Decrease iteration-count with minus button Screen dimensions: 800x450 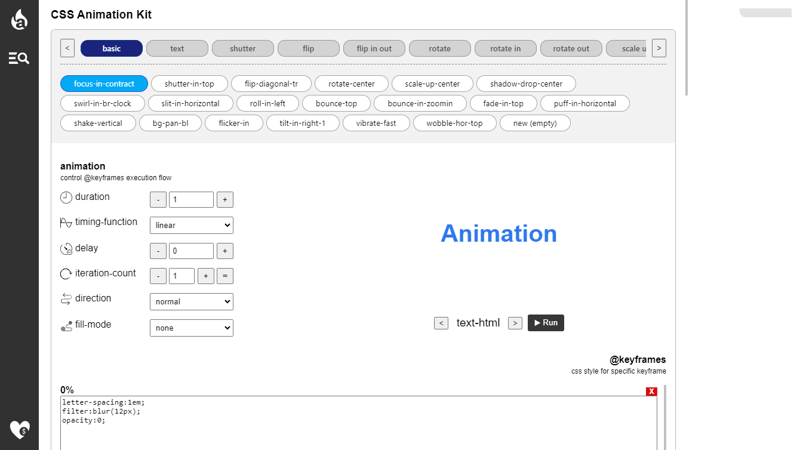(x=158, y=276)
